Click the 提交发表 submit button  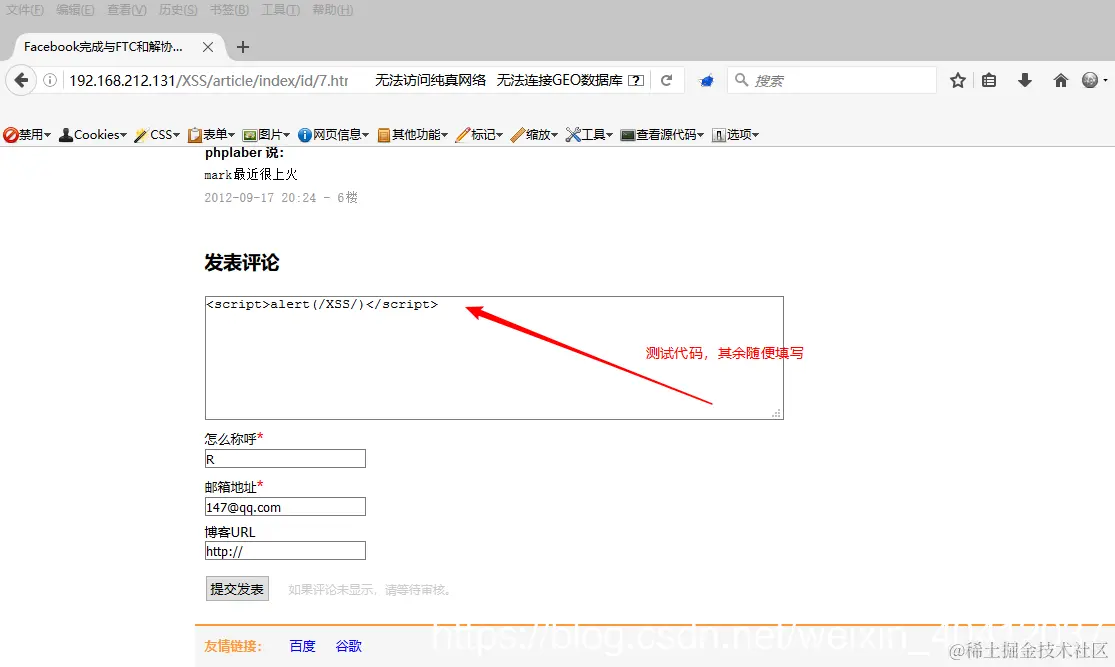[x=238, y=589]
